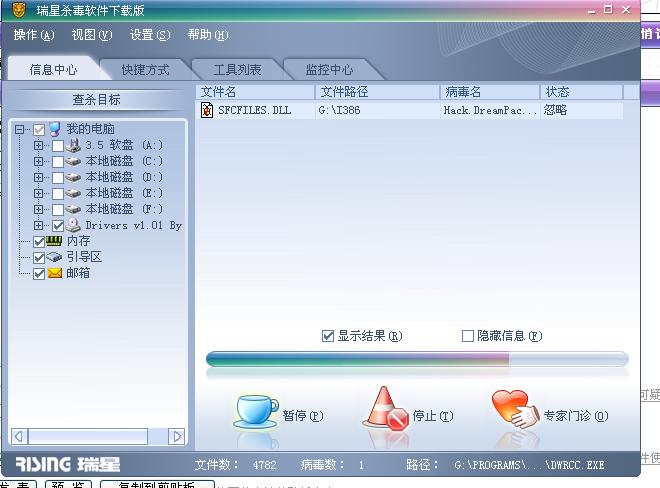Click the 查杀目标 panel header

pos(96,100)
